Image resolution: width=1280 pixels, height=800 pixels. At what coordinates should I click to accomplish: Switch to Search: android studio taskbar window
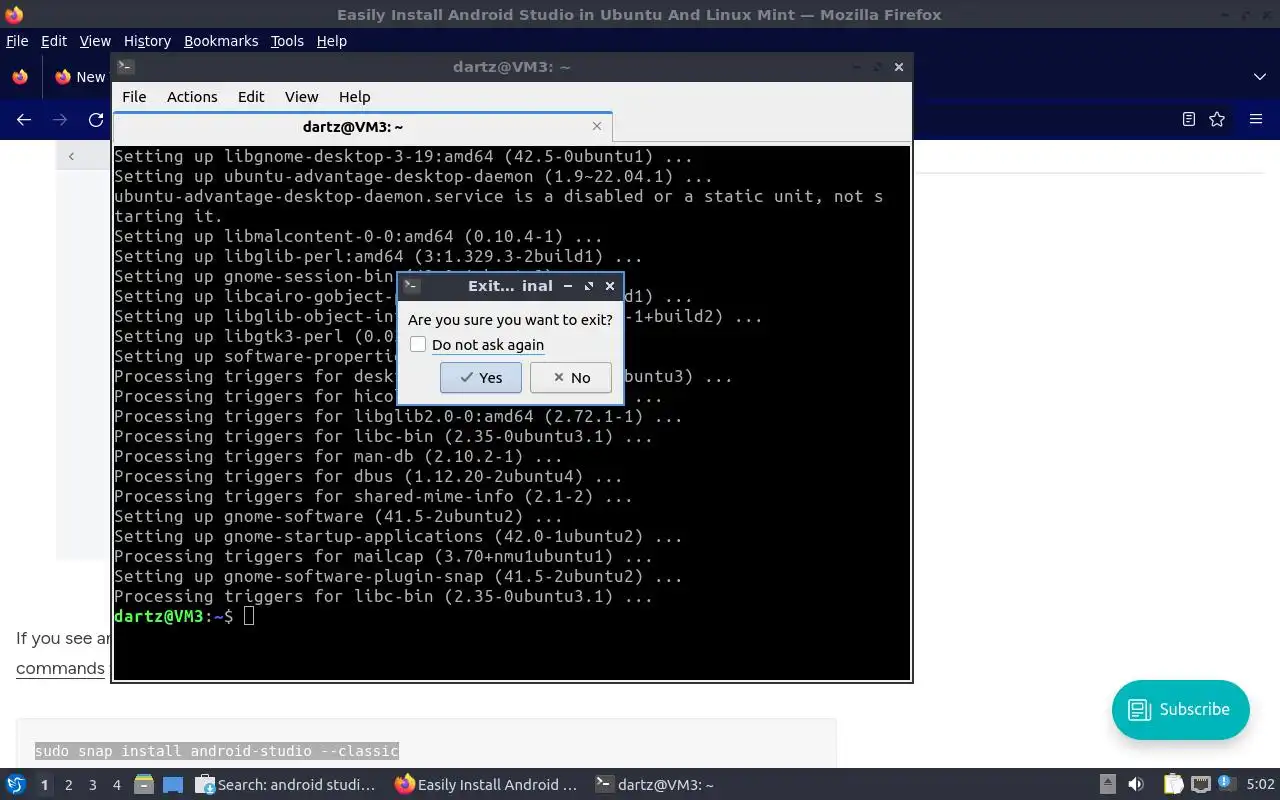(286, 785)
